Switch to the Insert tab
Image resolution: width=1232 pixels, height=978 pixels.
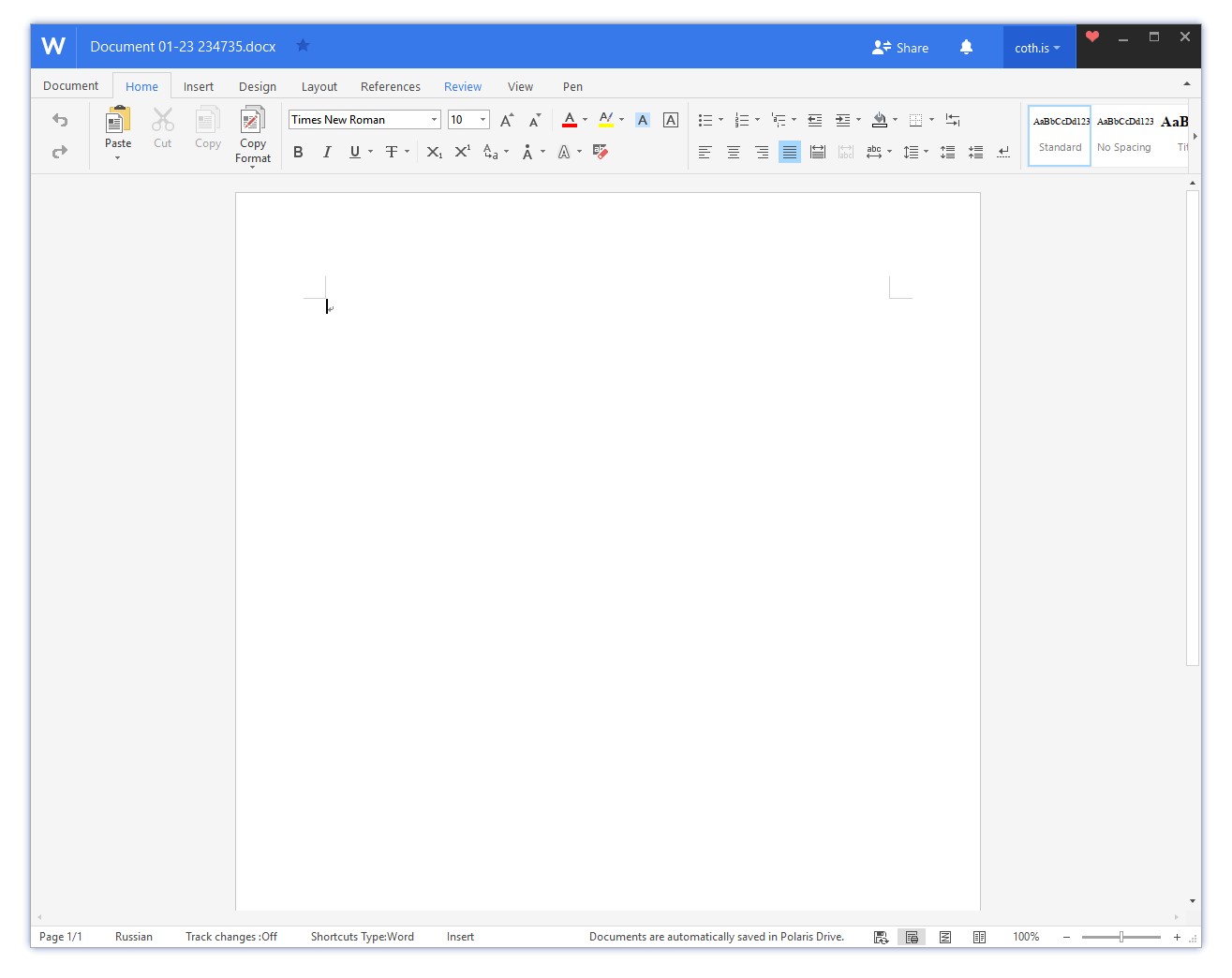pos(198,86)
